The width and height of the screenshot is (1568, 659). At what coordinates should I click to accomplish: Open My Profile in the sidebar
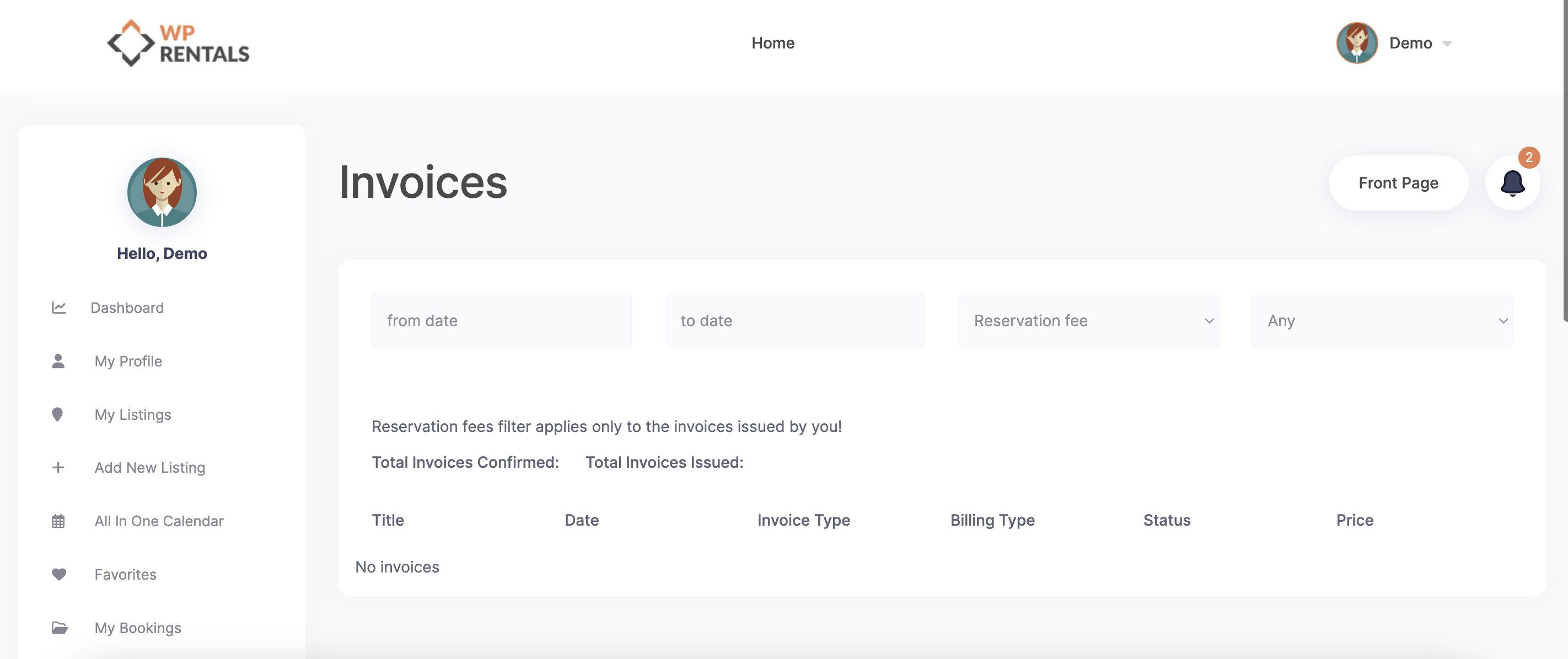[128, 361]
